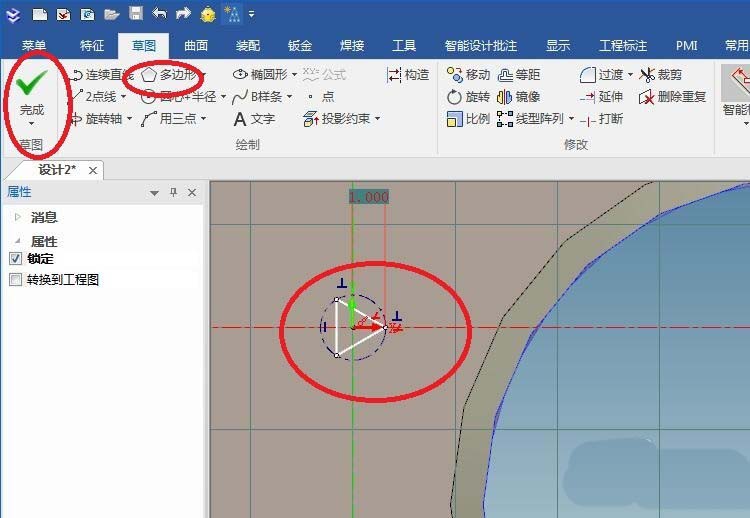Viewport: 750px width, 518px height.
Task: Click the 线型阵列 linear pattern tool
Action: point(530,119)
